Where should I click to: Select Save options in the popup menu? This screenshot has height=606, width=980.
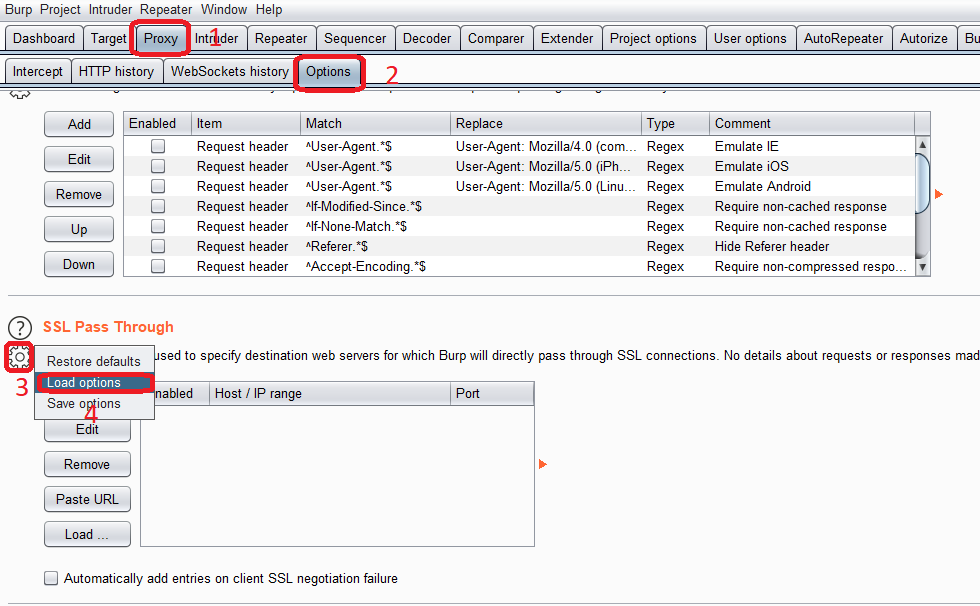click(x=84, y=404)
